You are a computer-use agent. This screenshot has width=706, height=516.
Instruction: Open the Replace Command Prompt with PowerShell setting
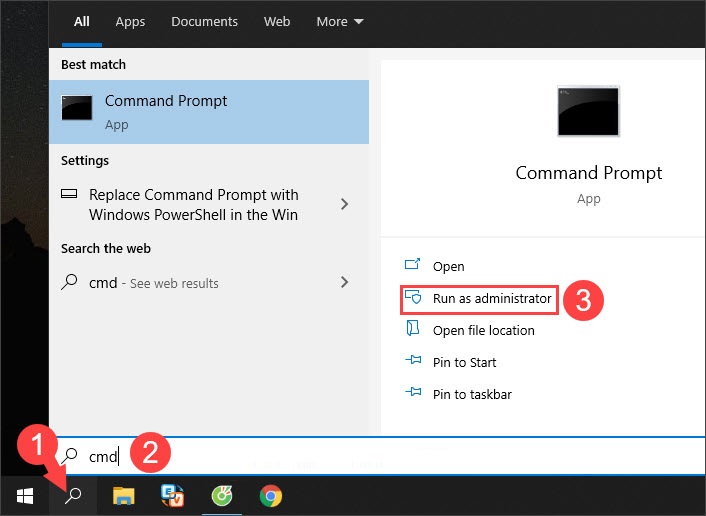pyautogui.click(x=209, y=204)
